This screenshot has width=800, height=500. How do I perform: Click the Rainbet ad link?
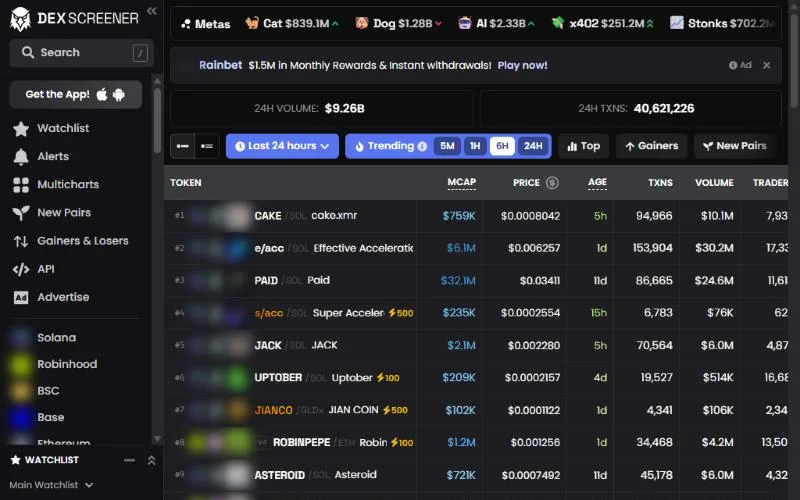(220, 65)
